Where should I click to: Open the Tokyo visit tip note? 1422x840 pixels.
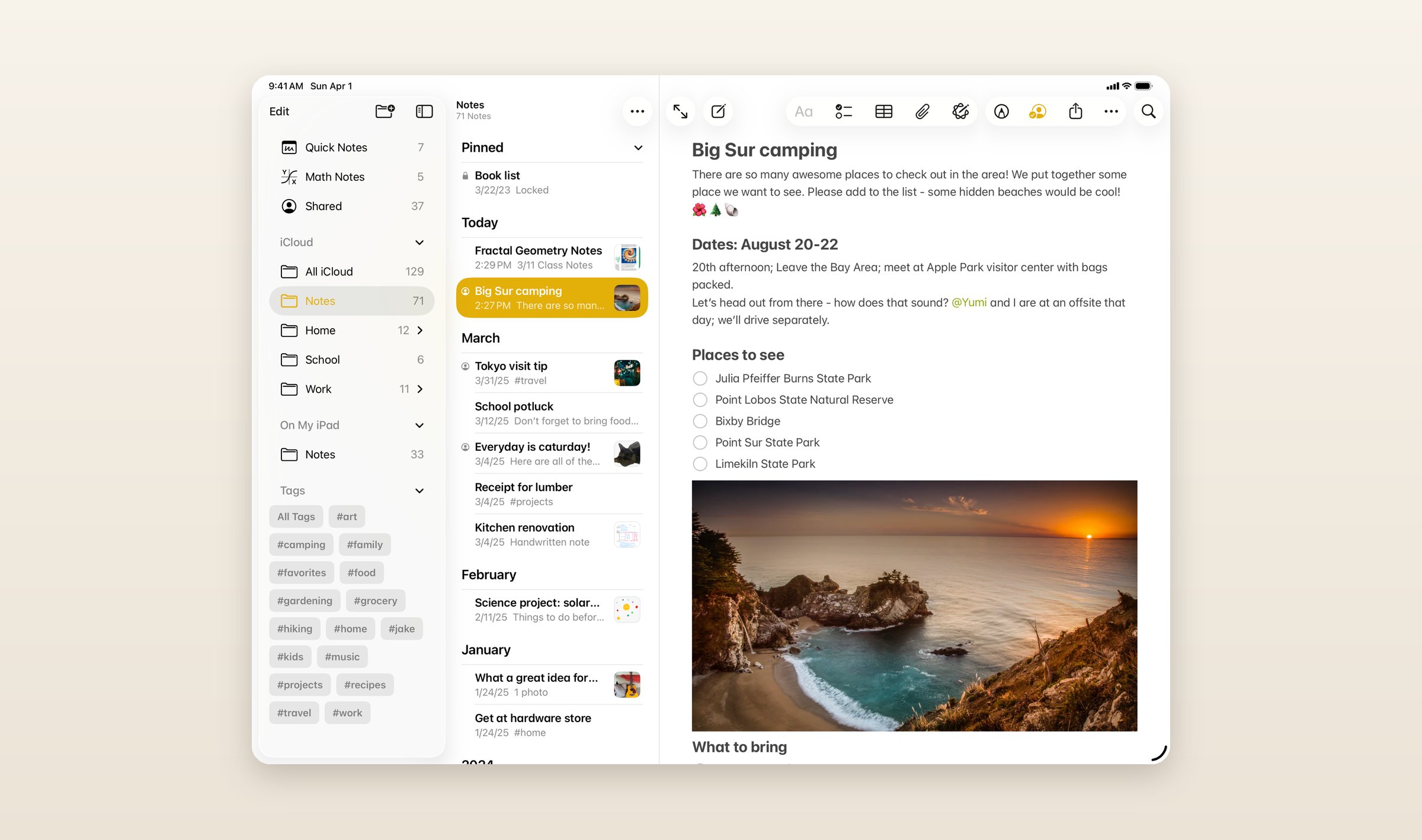pyautogui.click(x=552, y=373)
